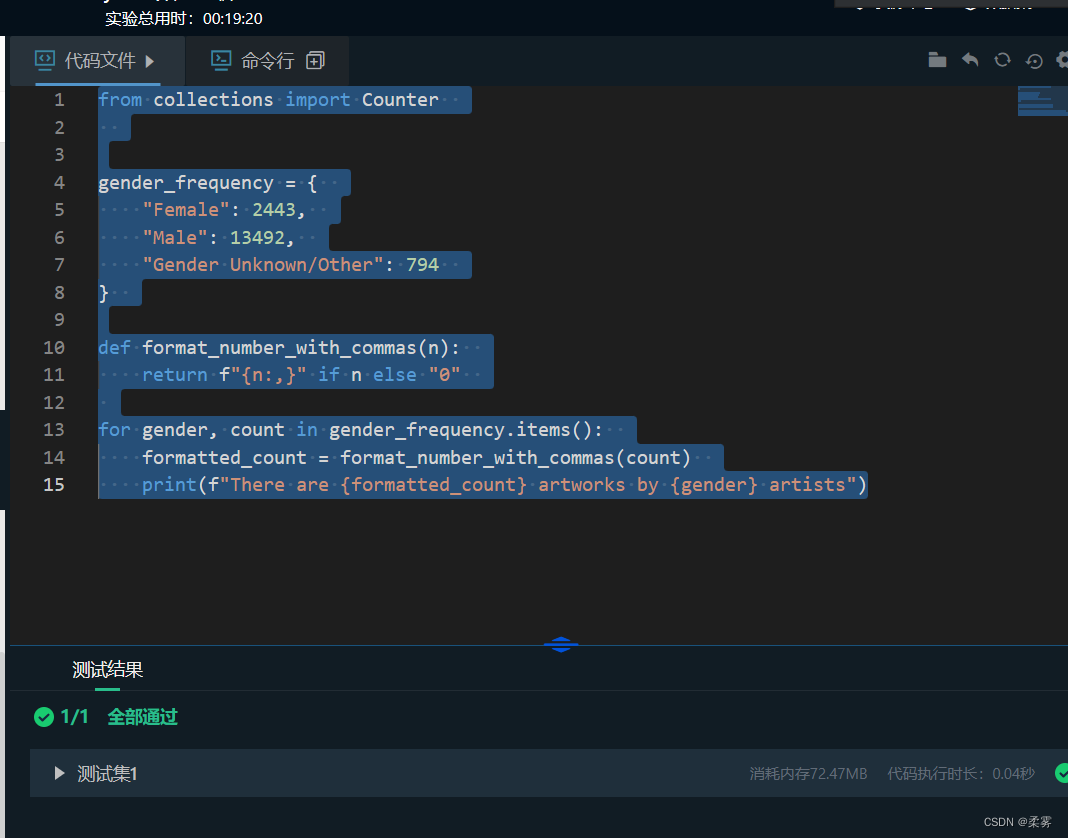This screenshot has height=838, width=1068.
Task: Open the settings gear icon
Action: [1063, 60]
